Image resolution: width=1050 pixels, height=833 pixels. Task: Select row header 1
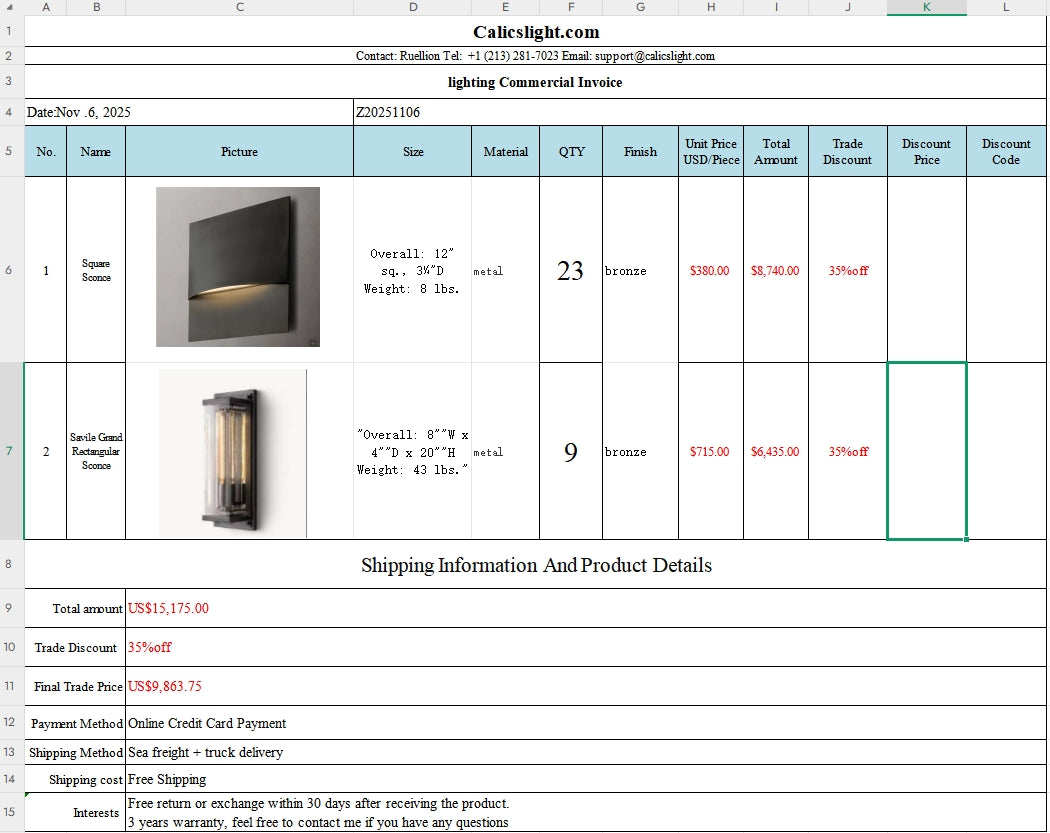(9, 31)
